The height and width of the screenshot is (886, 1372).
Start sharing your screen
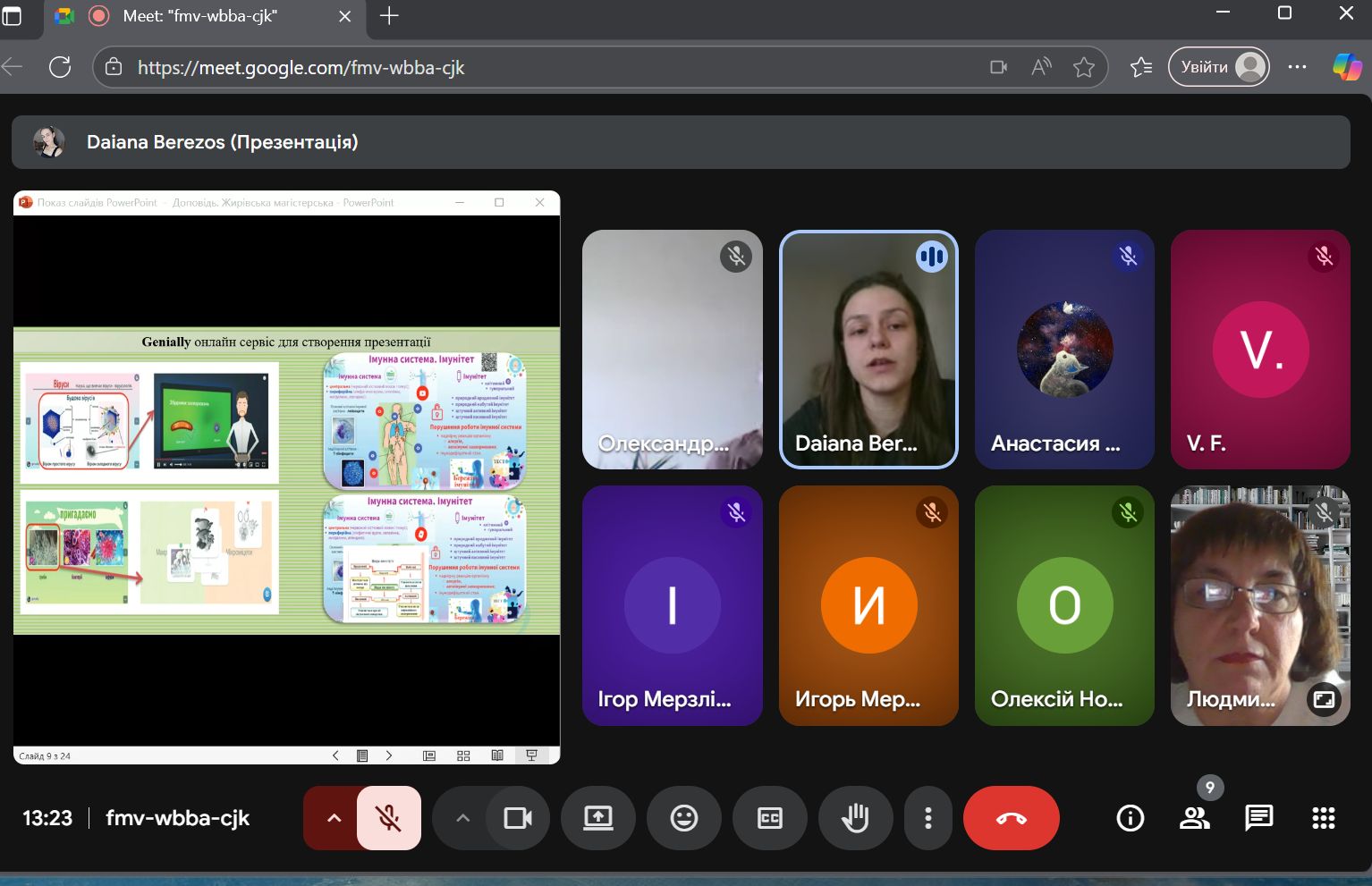[598, 818]
